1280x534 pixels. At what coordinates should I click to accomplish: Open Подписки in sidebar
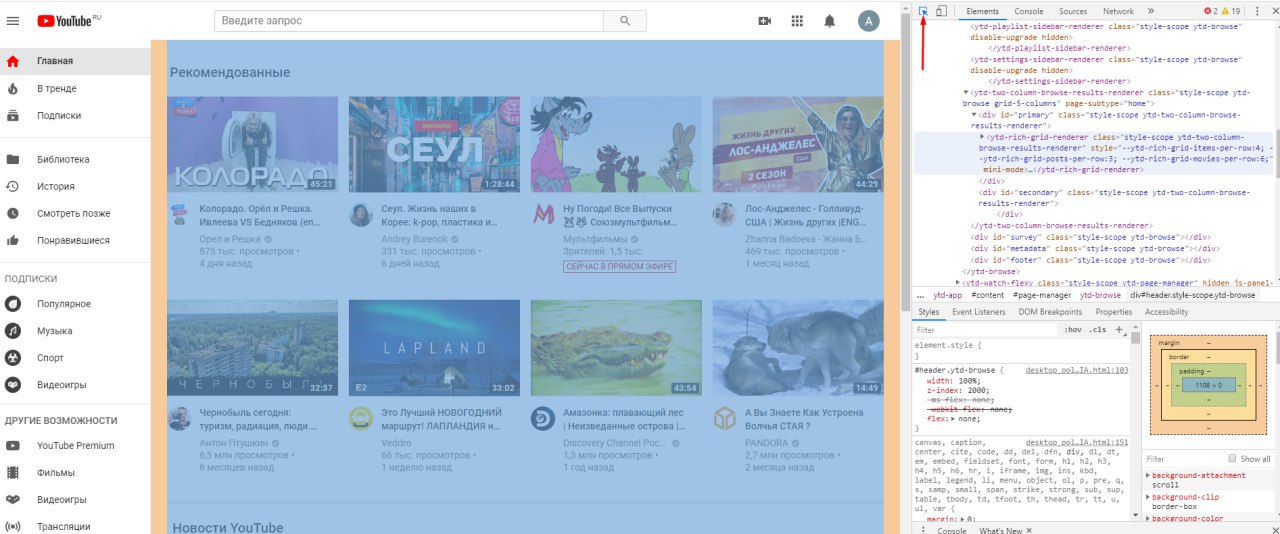[x=75, y=115]
